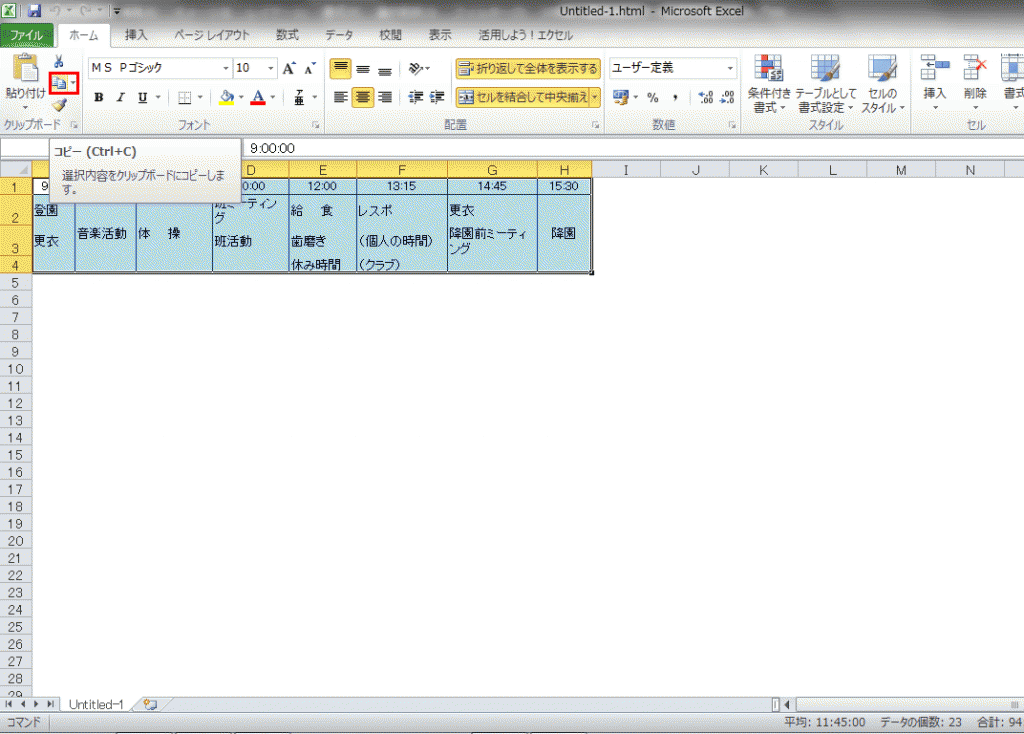
Task: Select cell E1 containing 12:00
Action: point(322,186)
